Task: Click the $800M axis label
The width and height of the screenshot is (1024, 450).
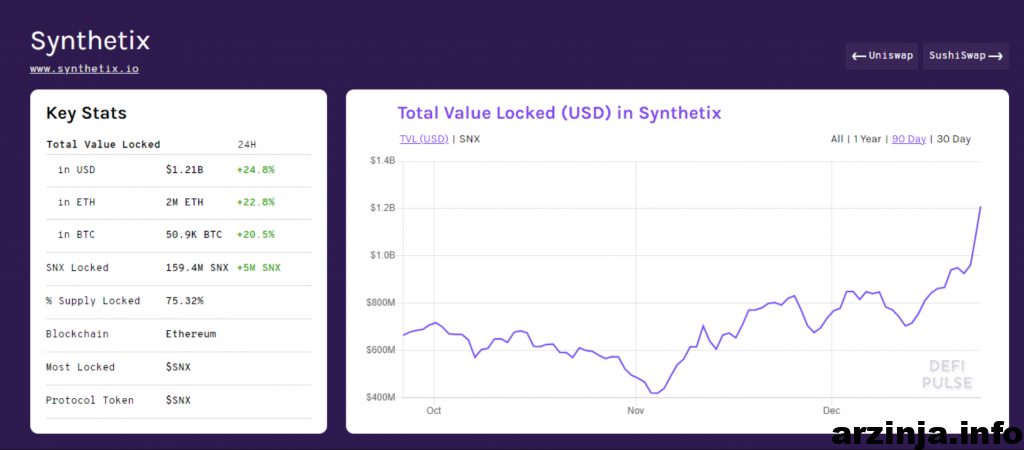Action: 381,303
